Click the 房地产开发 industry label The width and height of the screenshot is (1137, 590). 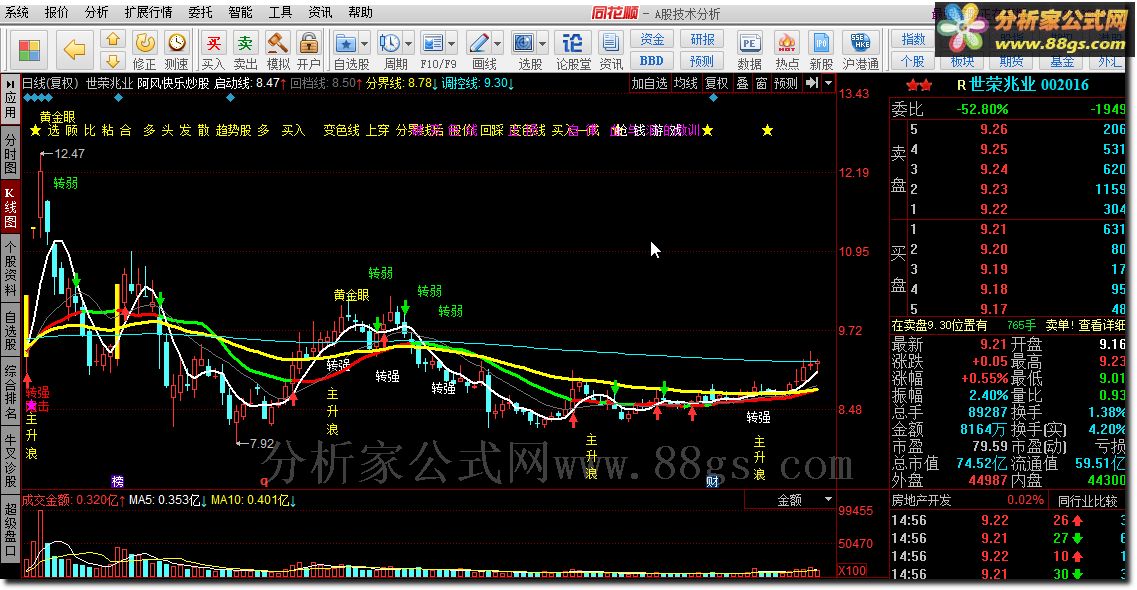click(x=920, y=500)
